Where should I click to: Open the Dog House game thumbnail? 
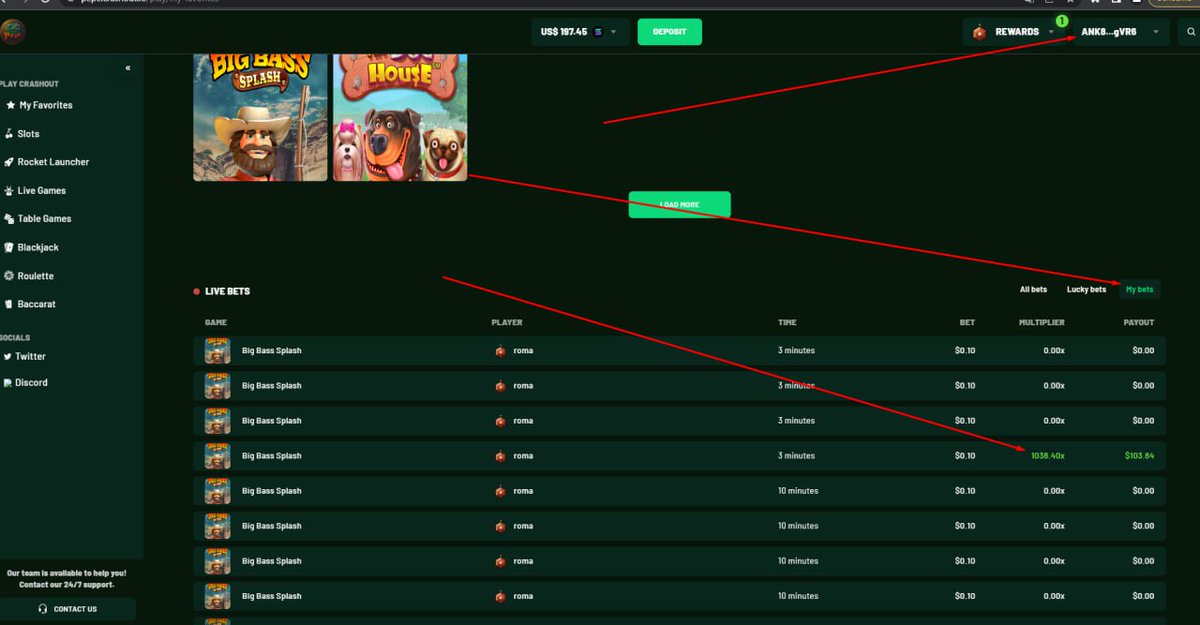pyautogui.click(x=400, y=118)
